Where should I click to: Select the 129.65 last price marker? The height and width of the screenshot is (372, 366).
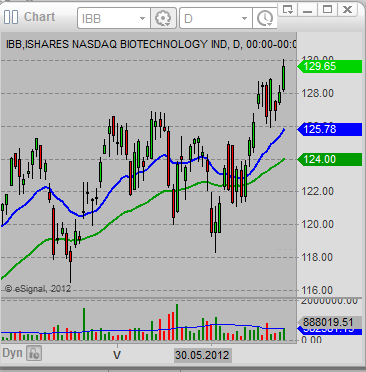tap(329, 66)
